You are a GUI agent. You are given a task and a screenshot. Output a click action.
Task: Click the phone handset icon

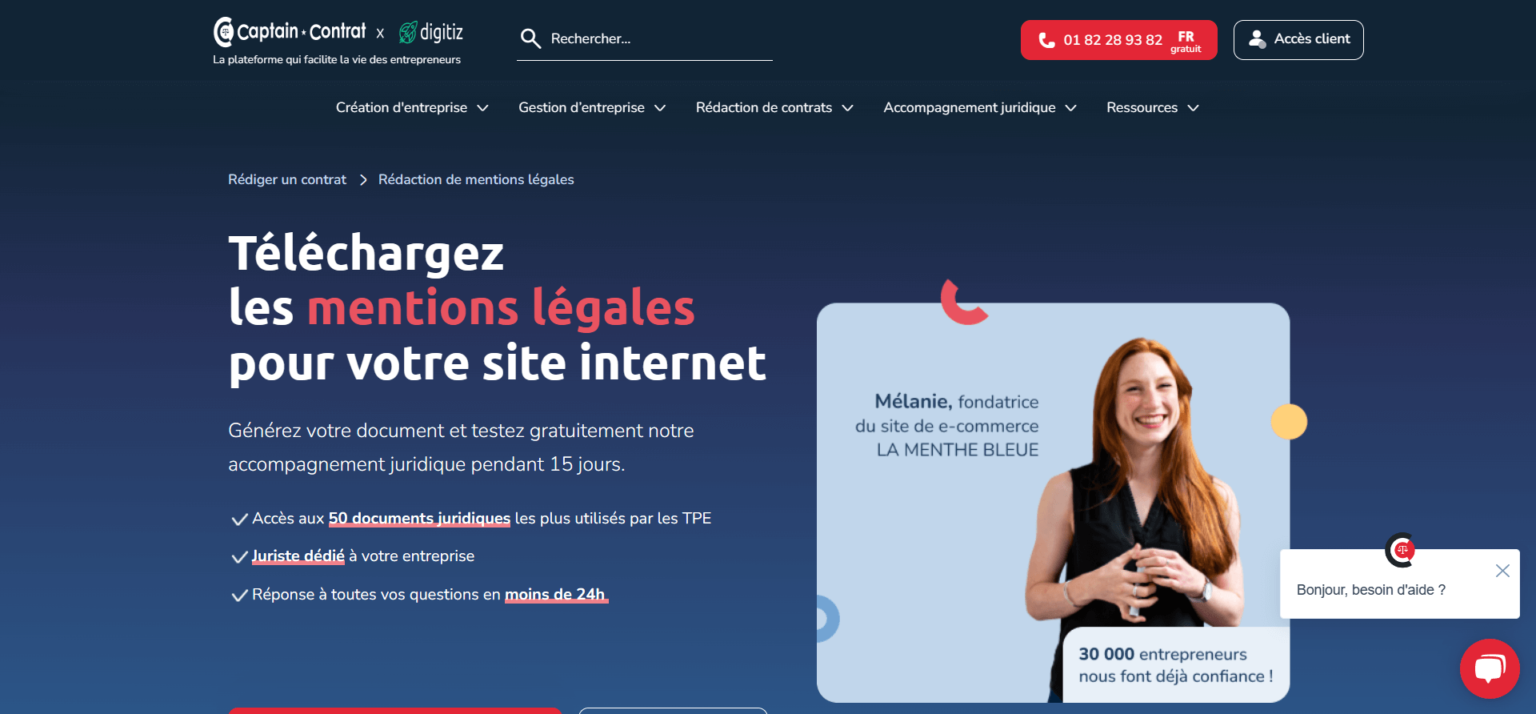coord(1046,40)
